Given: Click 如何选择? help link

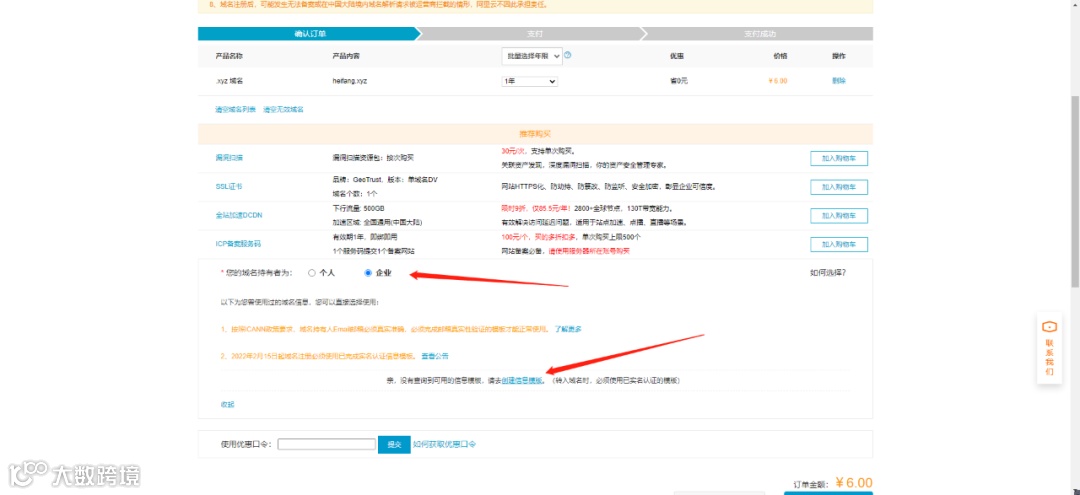Looking at the screenshot, I should point(828,273).
